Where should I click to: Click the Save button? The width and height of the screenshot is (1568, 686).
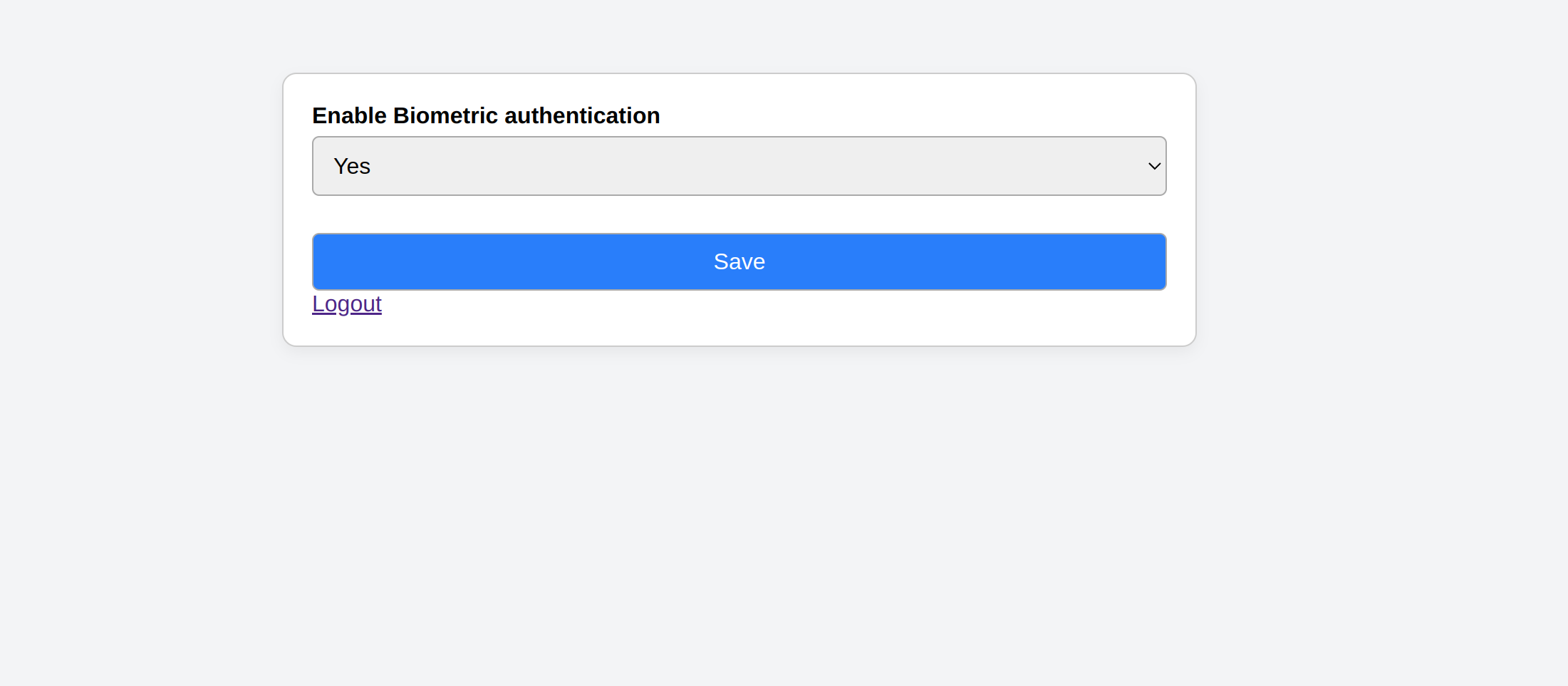(x=739, y=261)
